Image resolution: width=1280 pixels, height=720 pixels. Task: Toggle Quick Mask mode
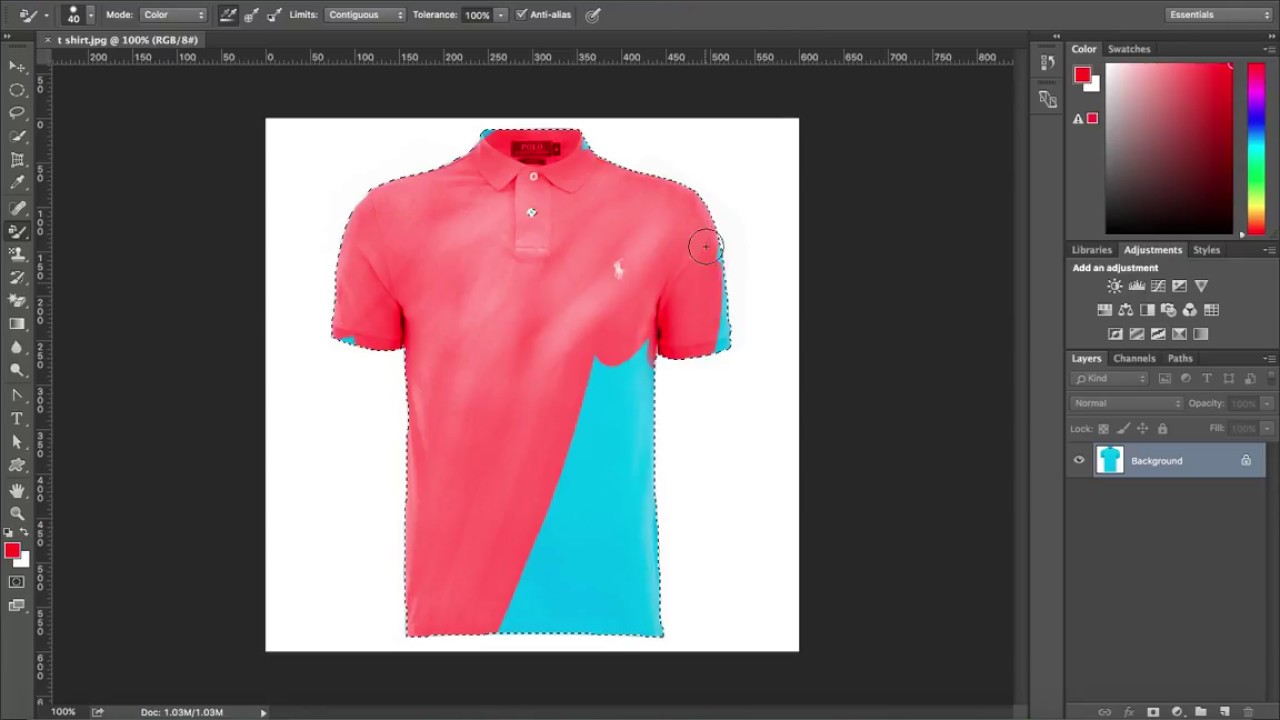click(x=17, y=582)
